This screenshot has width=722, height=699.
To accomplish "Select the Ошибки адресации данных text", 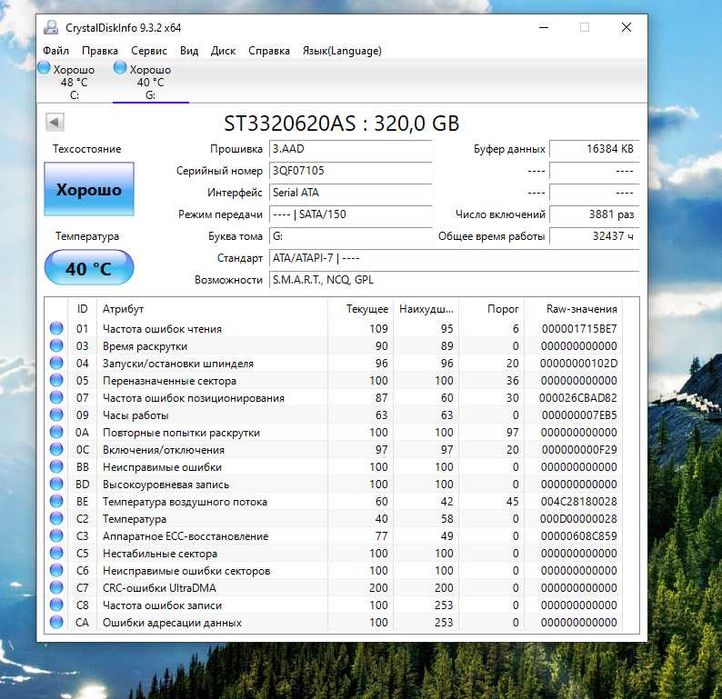I will click(x=172, y=623).
